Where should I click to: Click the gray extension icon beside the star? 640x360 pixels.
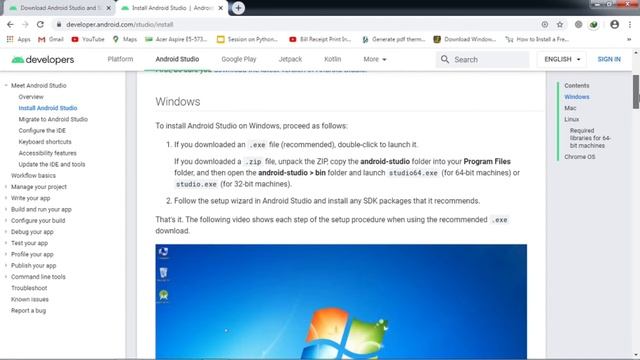578,24
